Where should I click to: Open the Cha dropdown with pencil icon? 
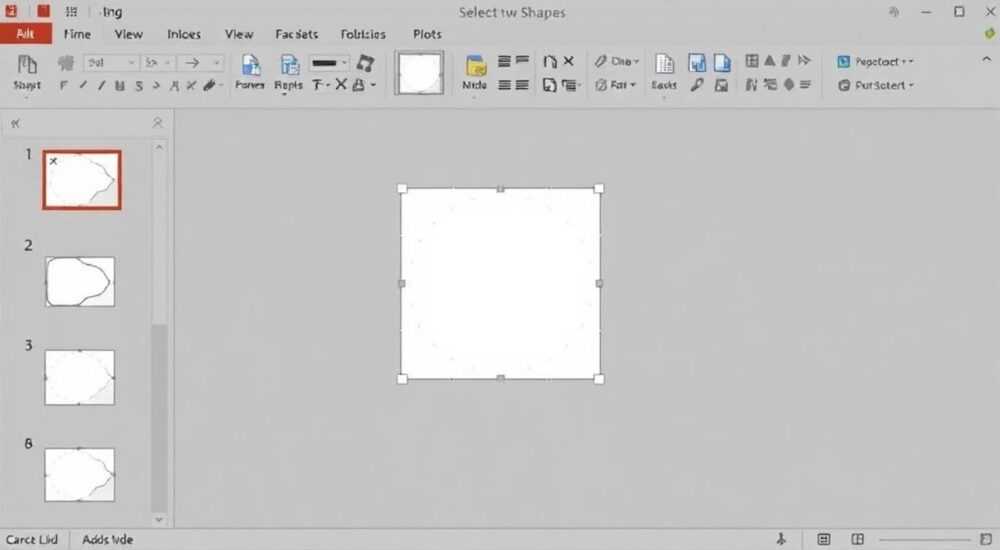tap(617, 61)
